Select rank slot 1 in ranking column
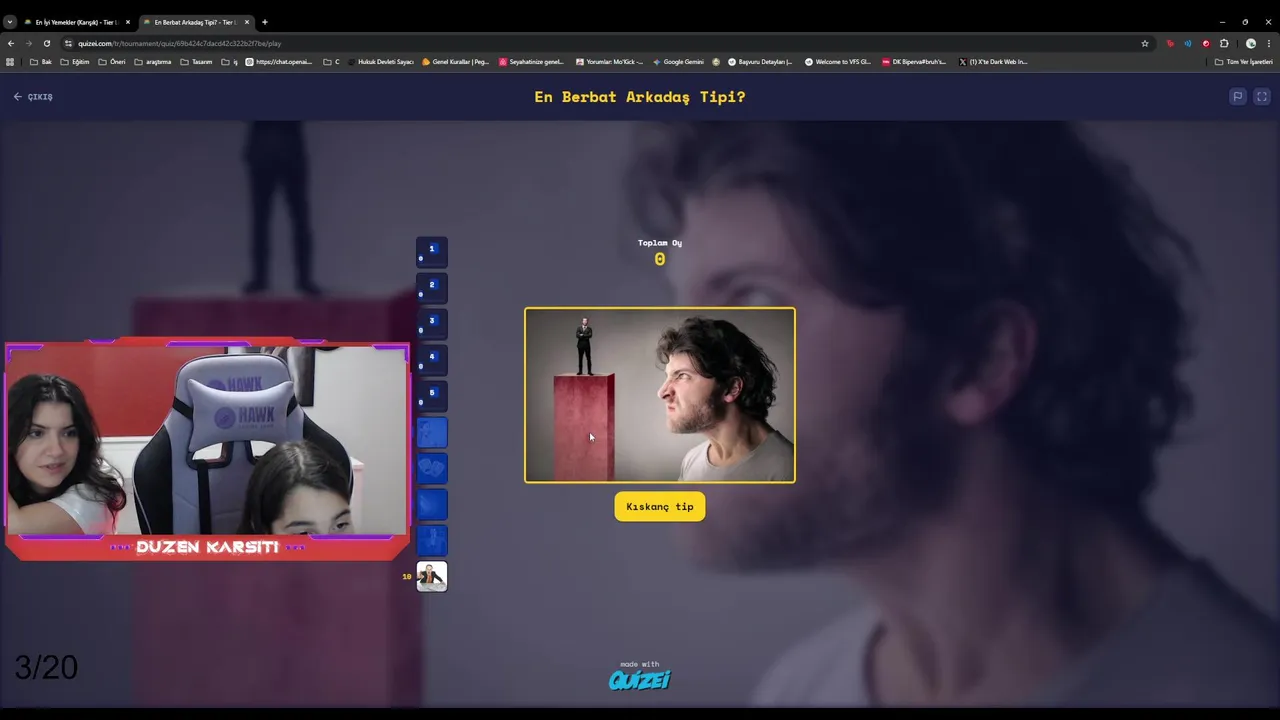Screen dimensions: 1280x720 point(432,252)
